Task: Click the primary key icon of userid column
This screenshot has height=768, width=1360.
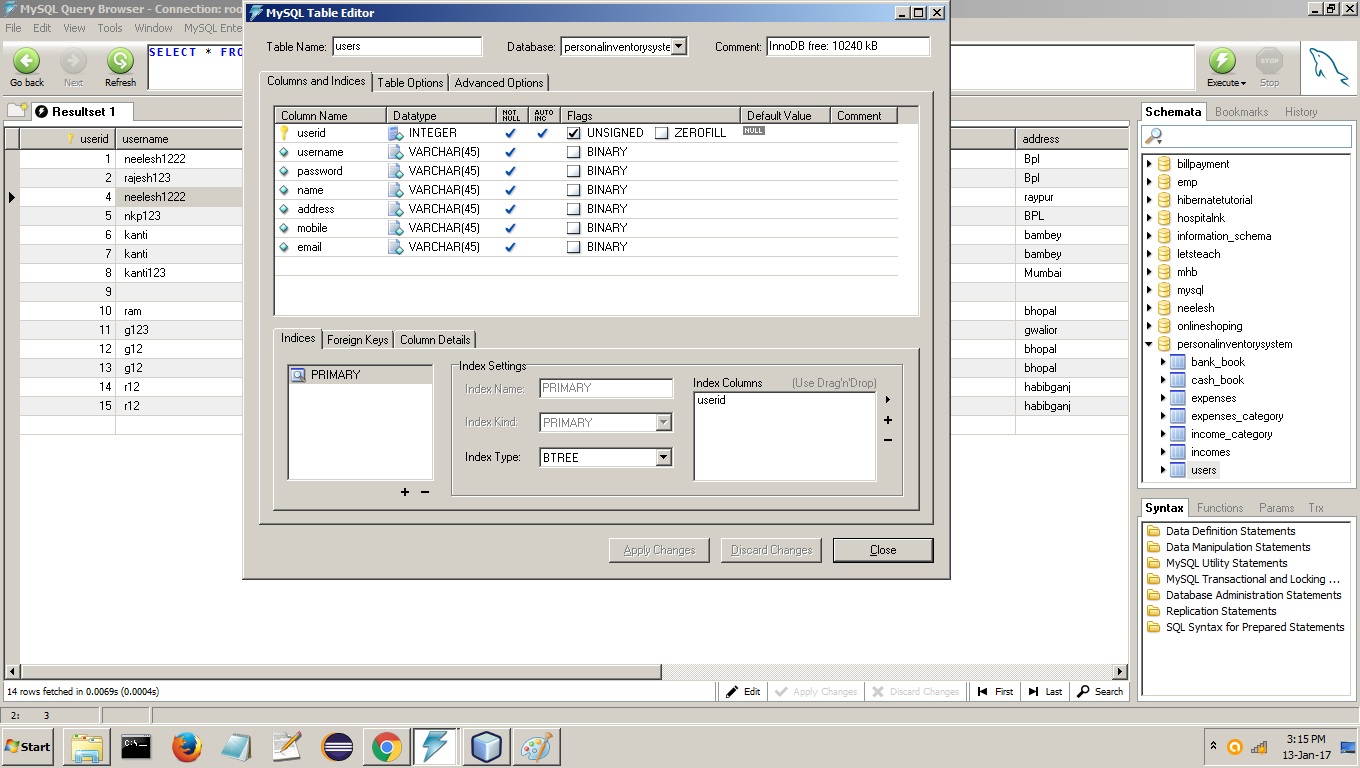Action: coord(284,133)
